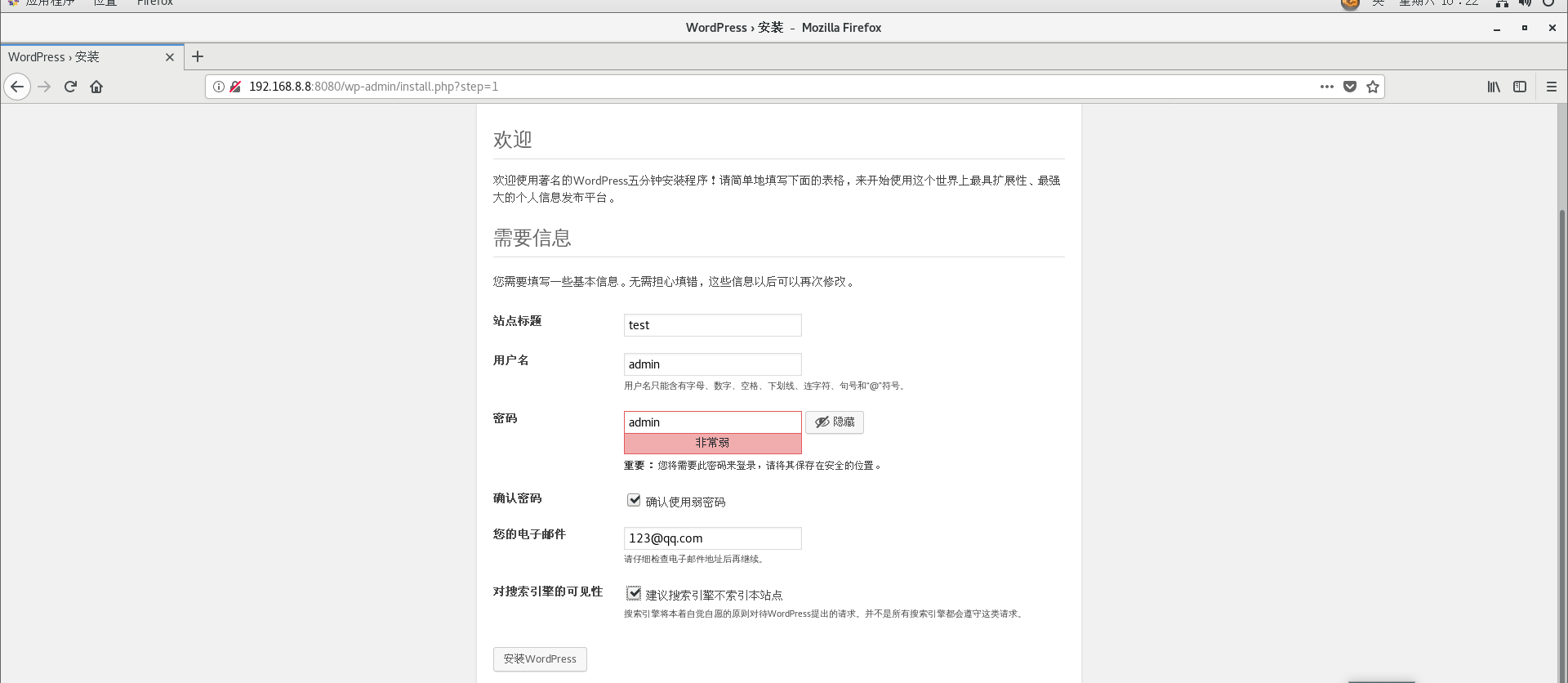Click the 用户名 field containing admin
The width and height of the screenshot is (1568, 683).
(x=712, y=364)
